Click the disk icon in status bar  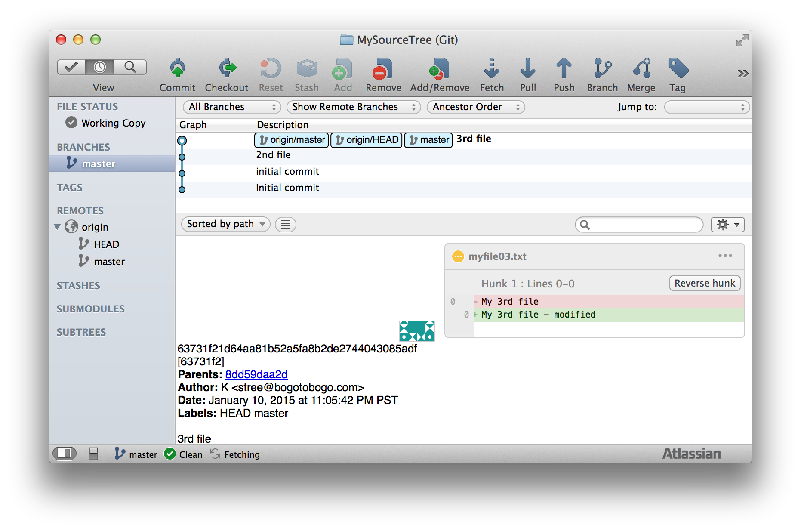93,453
